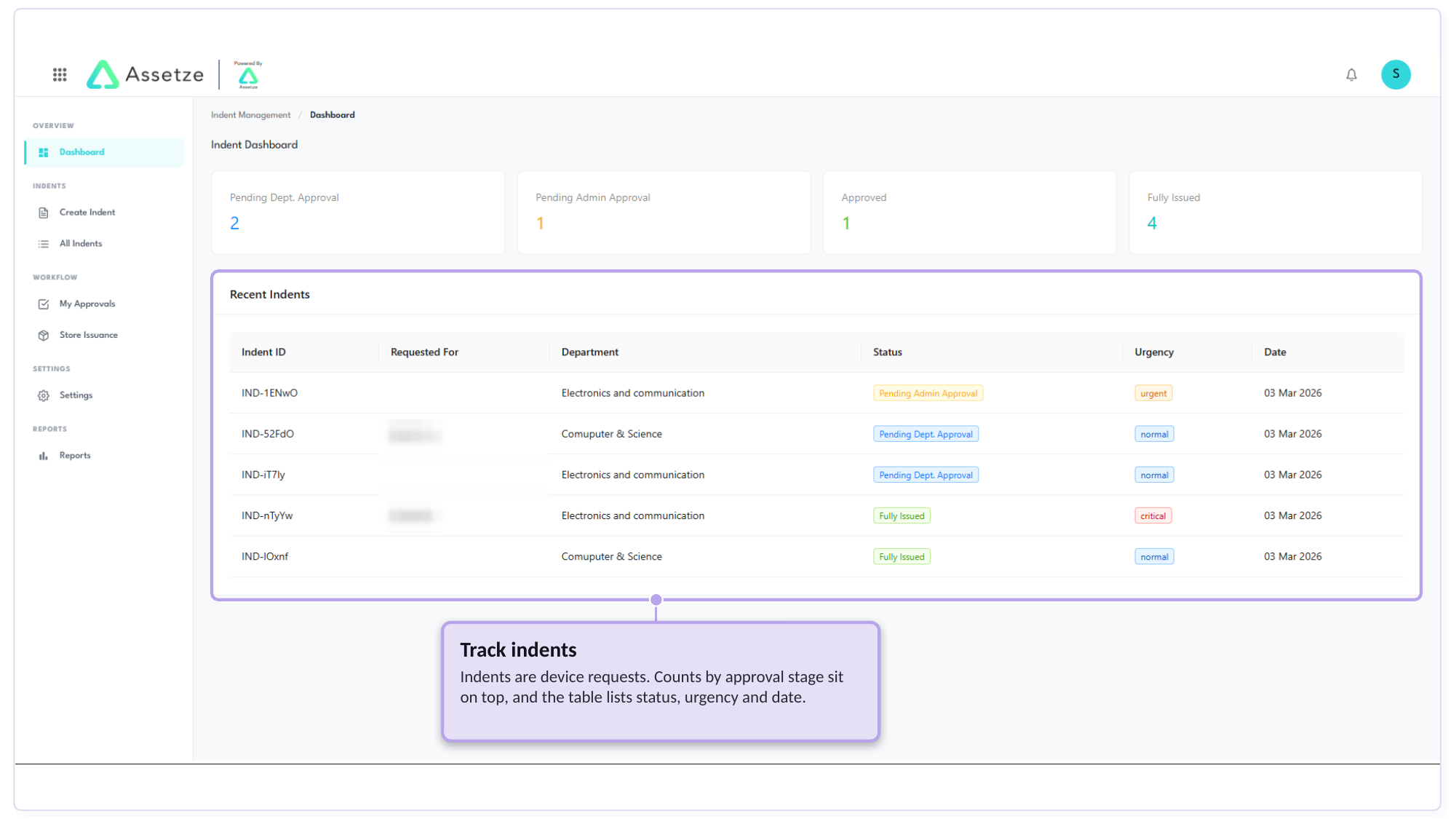
Task: Click the urgent urgency tag
Action: coord(1153,393)
